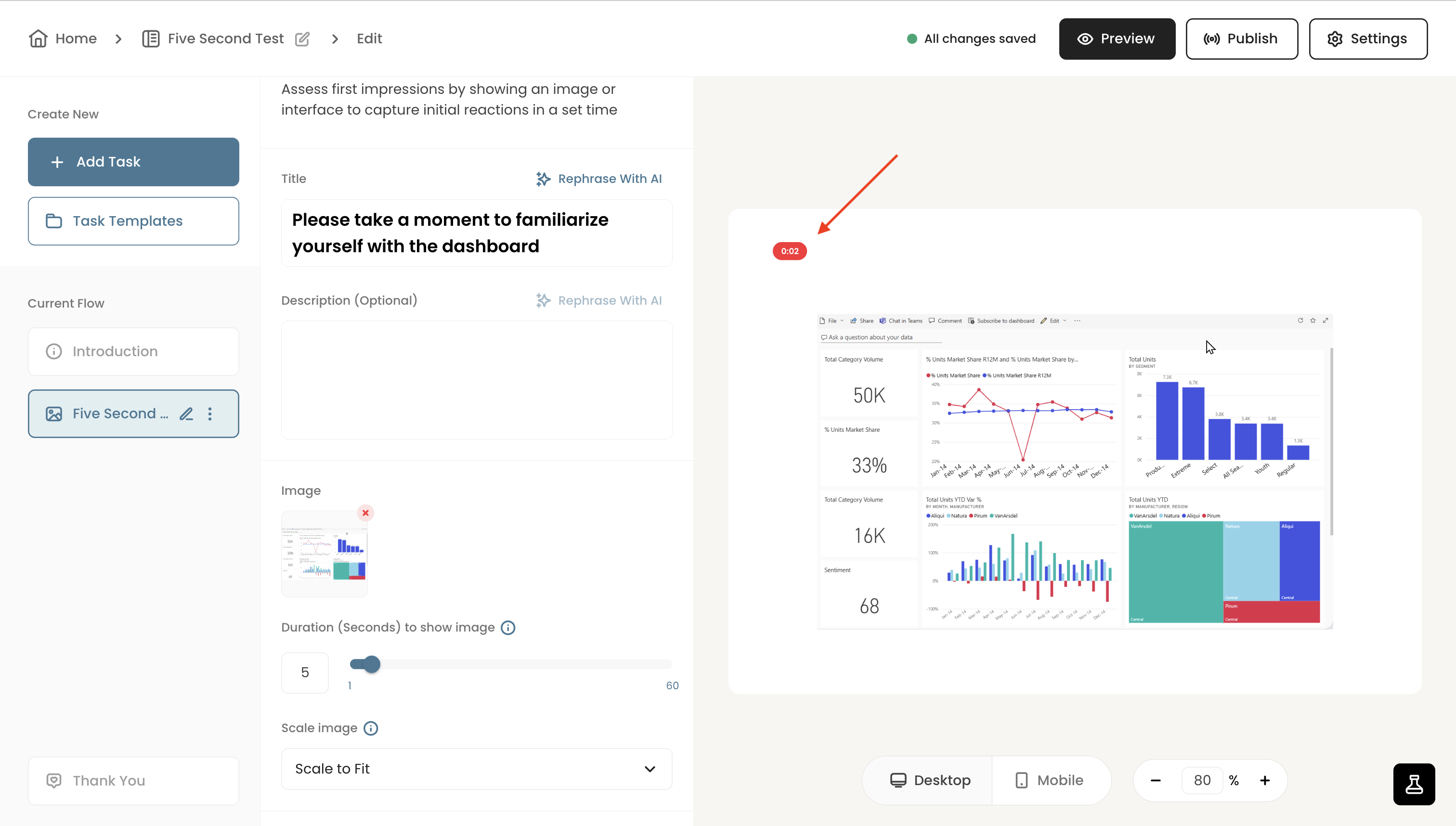Open the Settings panel

pos(1368,39)
